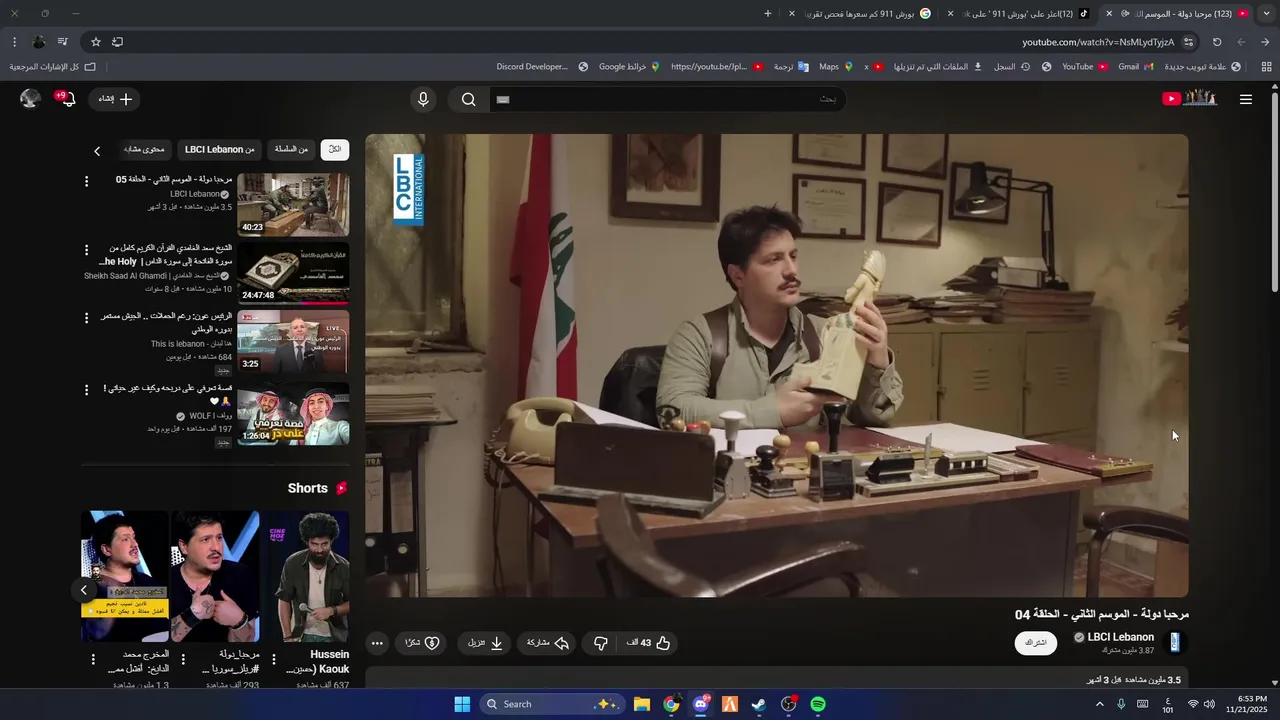Open كل الإشارات المرجعية bookmarks folder
1280x720 pixels.
[53, 67]
